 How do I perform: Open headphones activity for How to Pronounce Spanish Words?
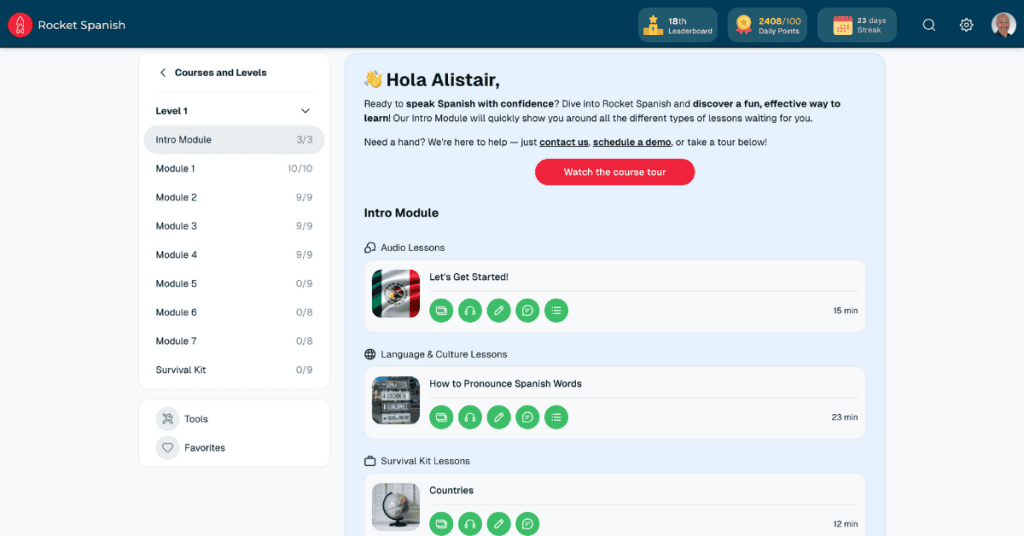470,417
